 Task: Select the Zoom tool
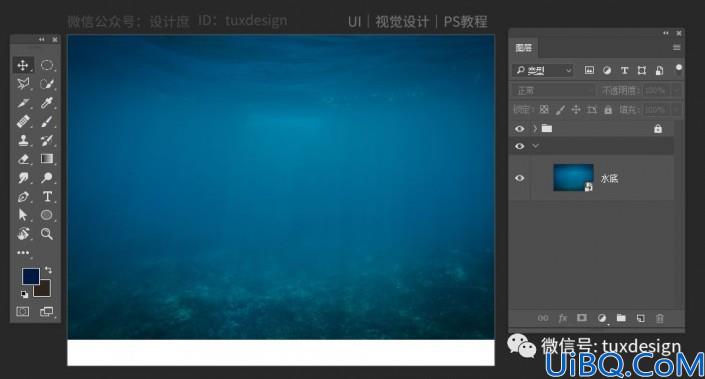coord(47,233)
